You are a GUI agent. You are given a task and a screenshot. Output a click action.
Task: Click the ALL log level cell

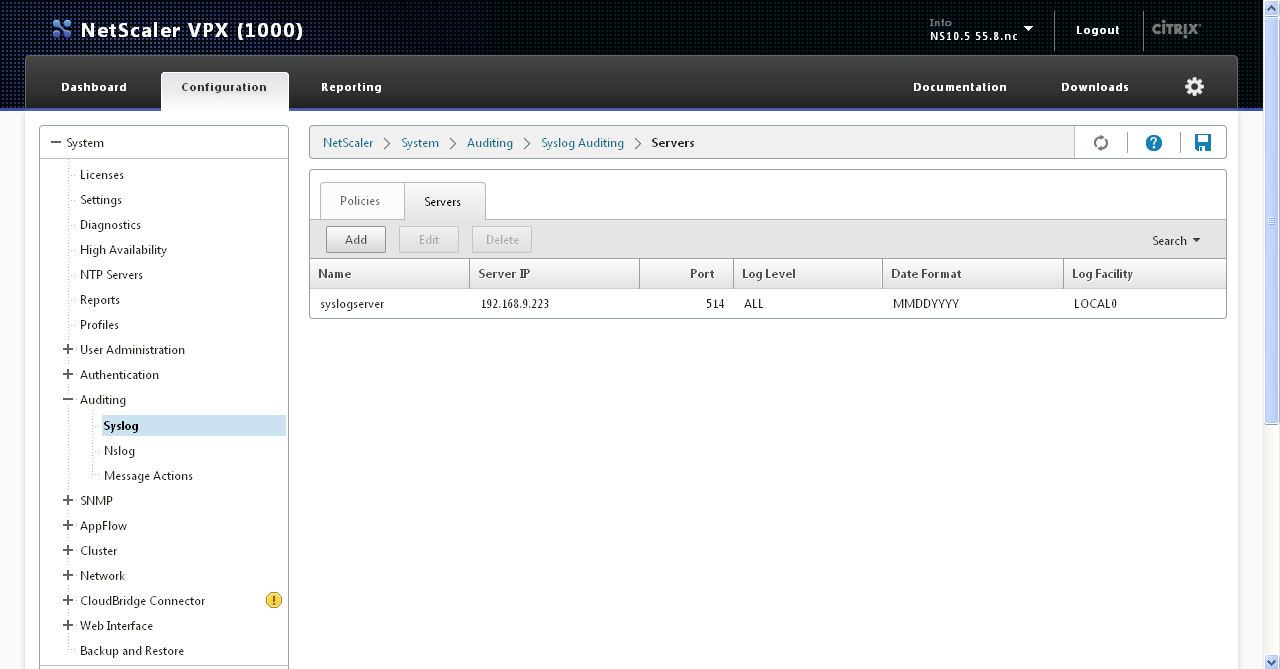(753, 303)
